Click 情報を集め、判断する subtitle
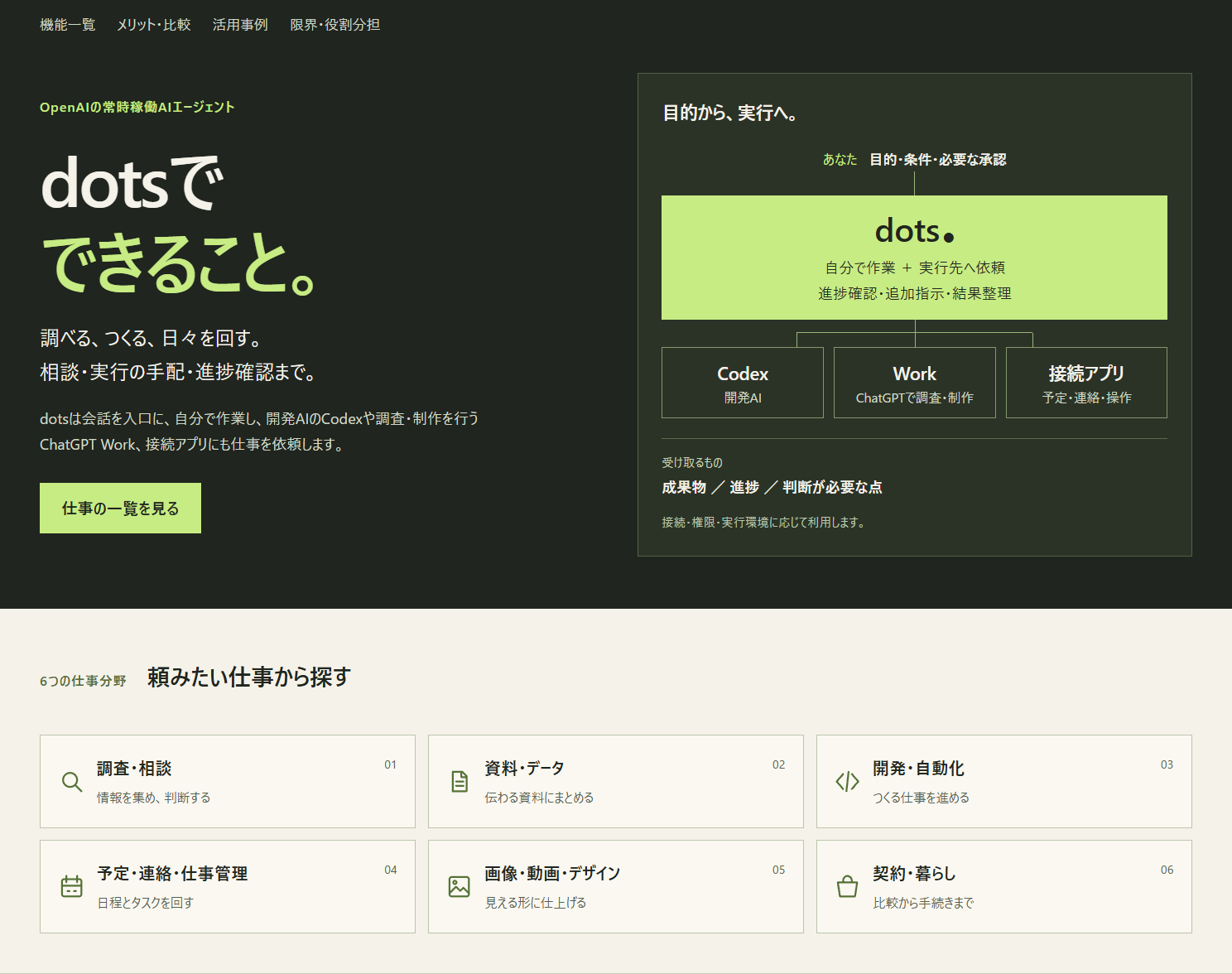This screenshot has width=1232, height=974. [x=154, y=798]
